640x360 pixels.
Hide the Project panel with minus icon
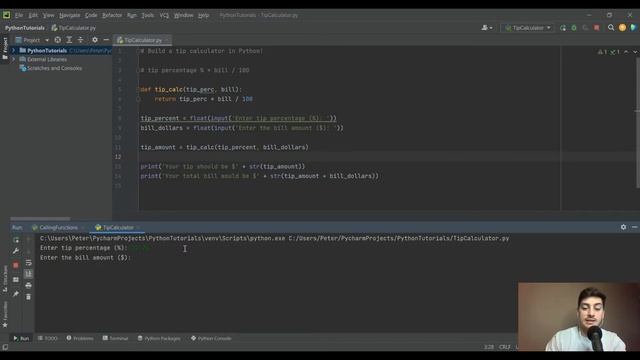(x=106, y=40)
